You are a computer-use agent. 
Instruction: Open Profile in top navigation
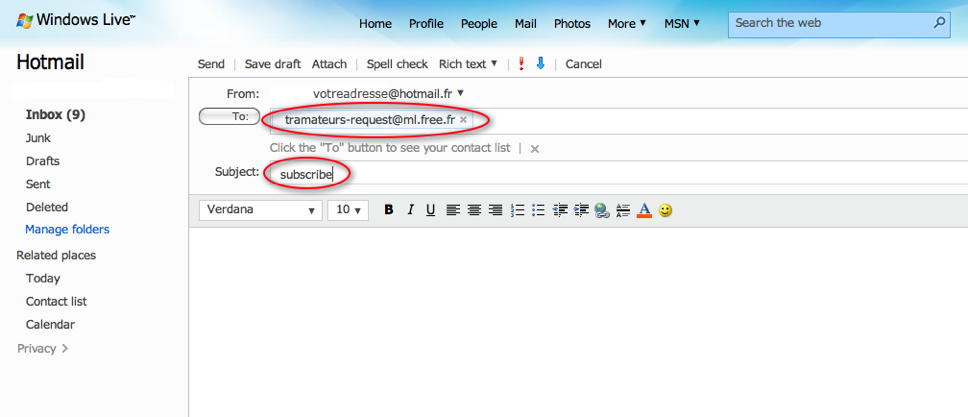(x=426, y=23)
